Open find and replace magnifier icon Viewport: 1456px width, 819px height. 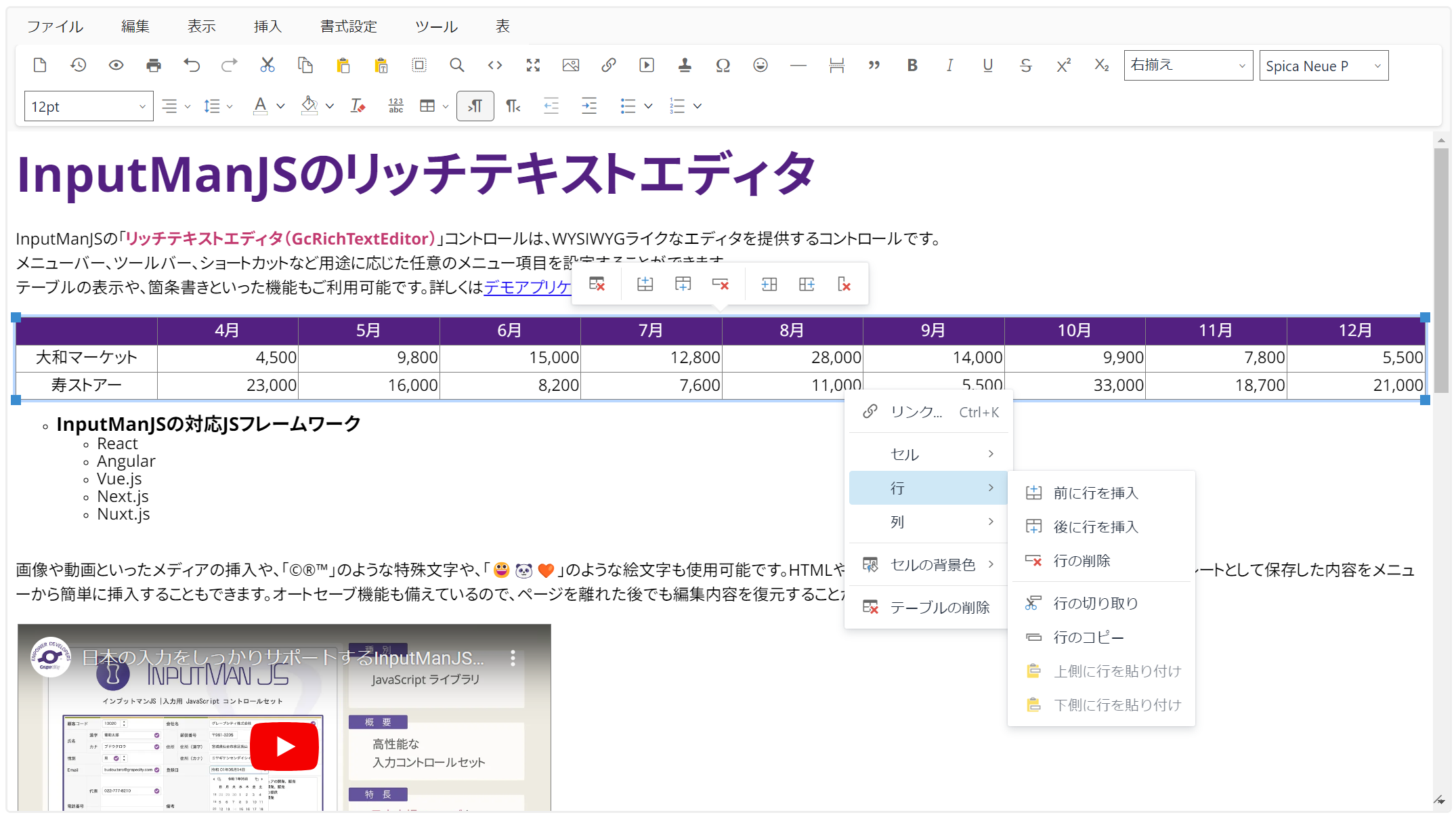coord(457,65)
